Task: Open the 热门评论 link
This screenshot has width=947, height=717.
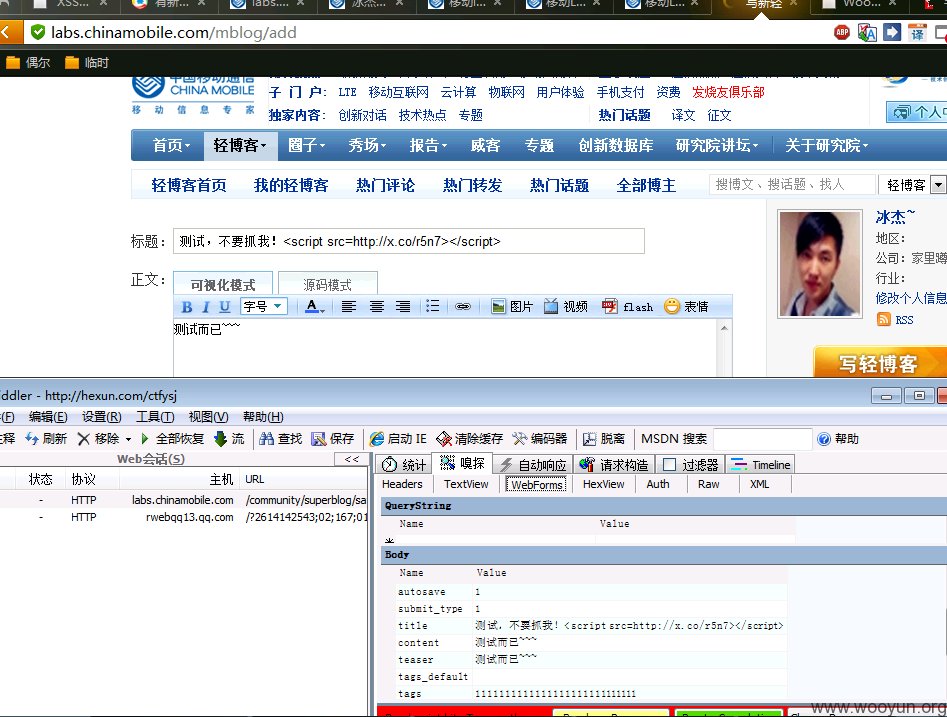Action: [385, 185]
